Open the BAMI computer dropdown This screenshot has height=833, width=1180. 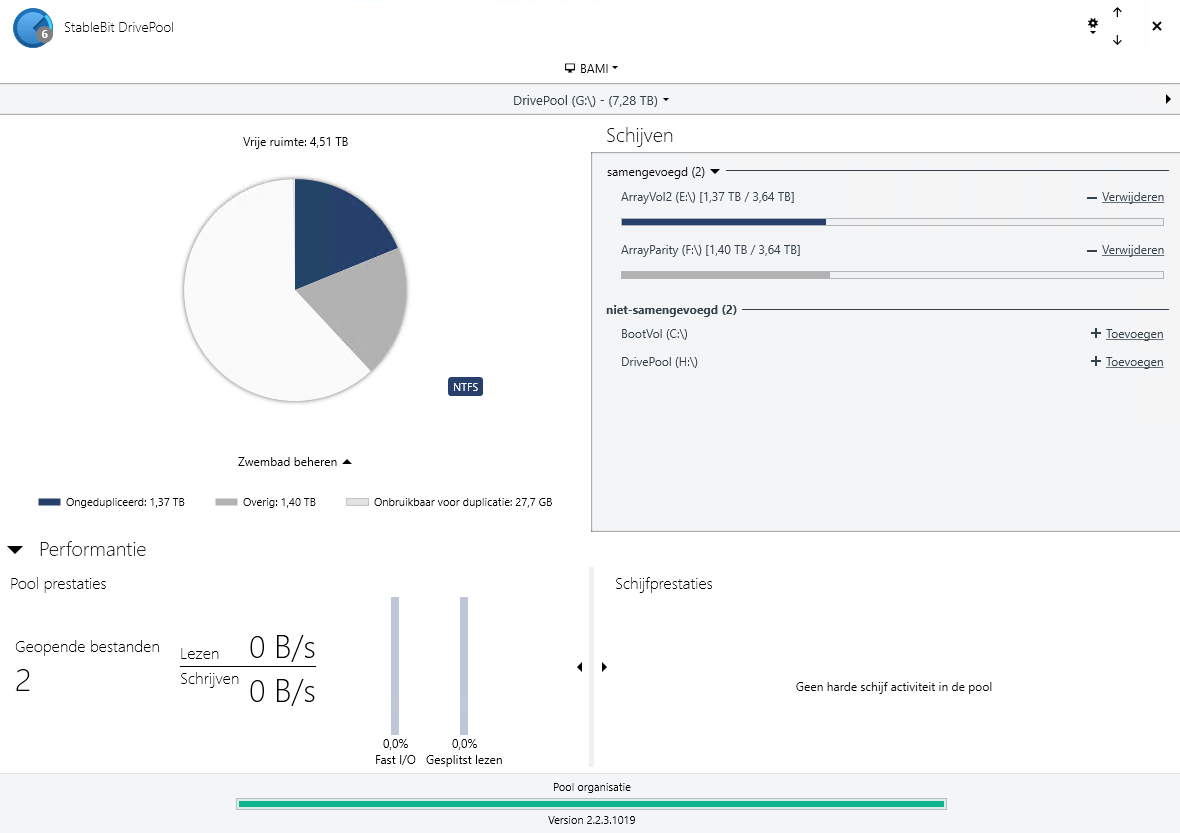(x=592, y=68)
